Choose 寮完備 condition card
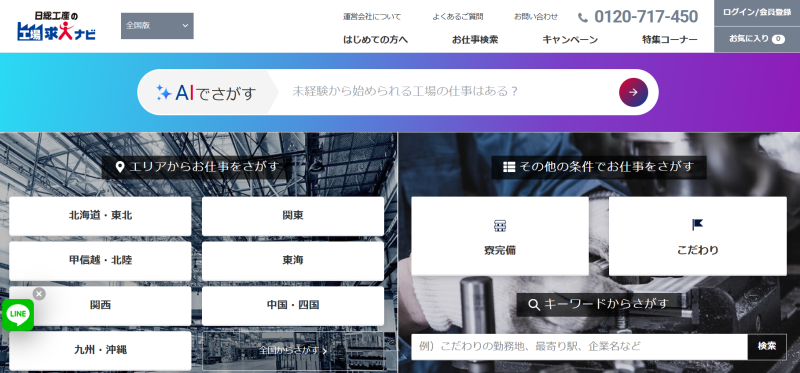The height and width of the screenshot is (373, 800). pyautogui.click(x=500, y=236)
